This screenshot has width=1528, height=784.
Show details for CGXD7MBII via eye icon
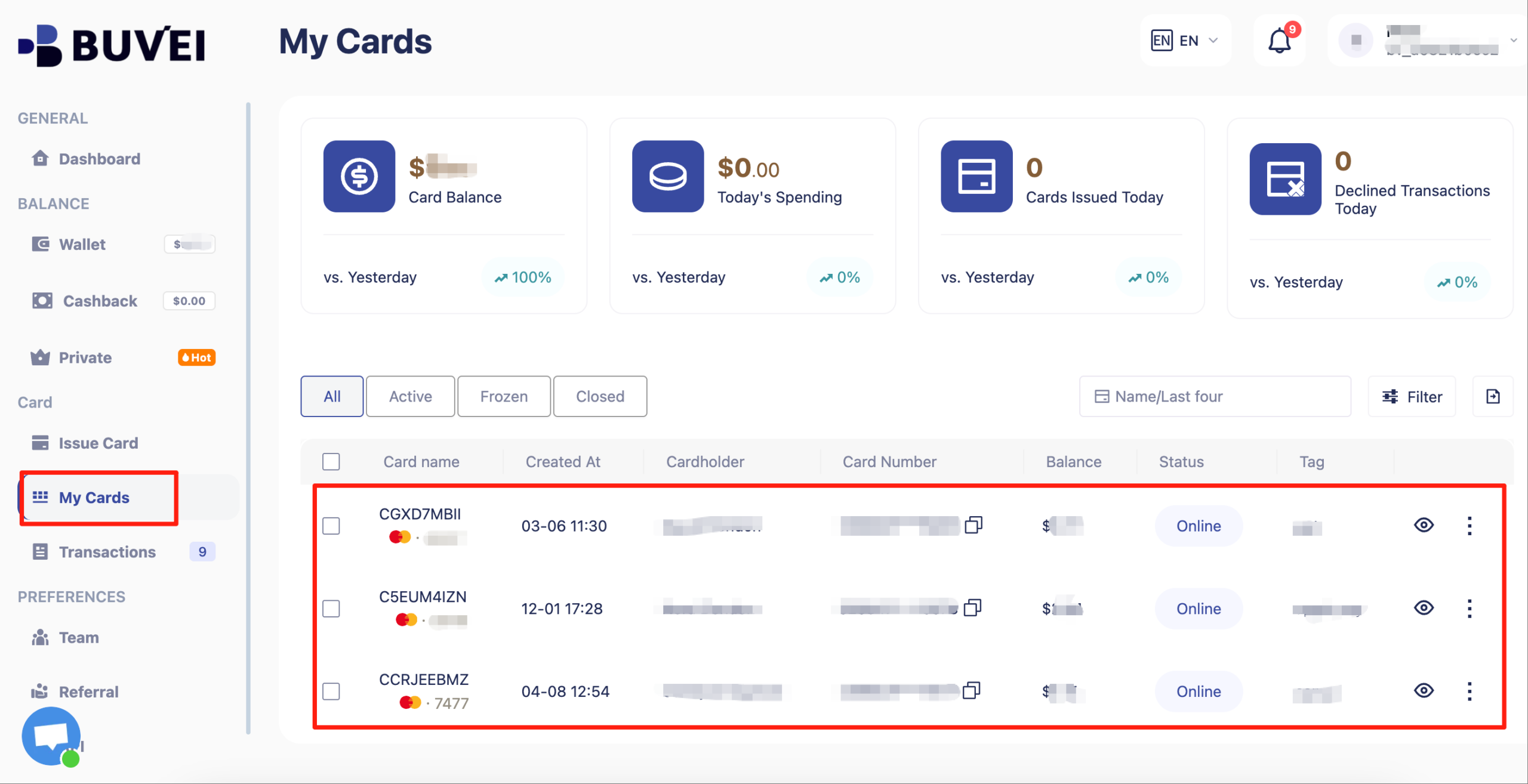click(x=1424, y=525)
